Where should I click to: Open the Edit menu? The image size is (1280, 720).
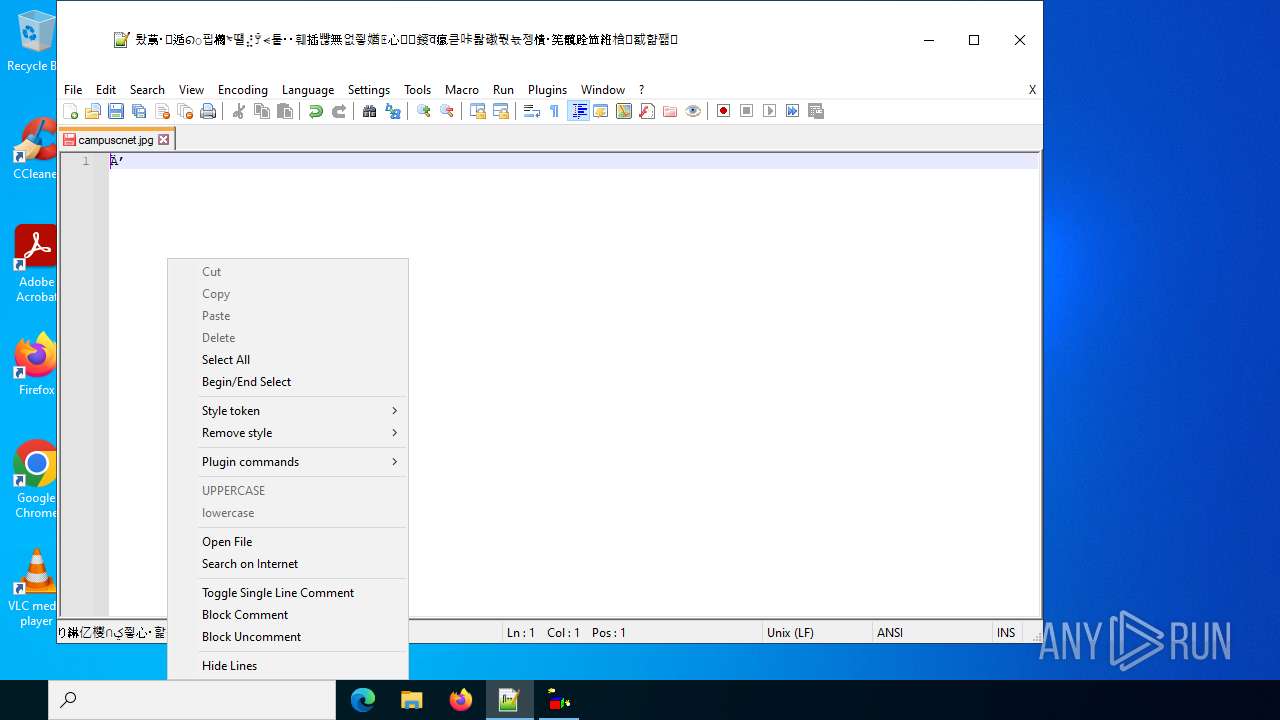tap(106, 89)
